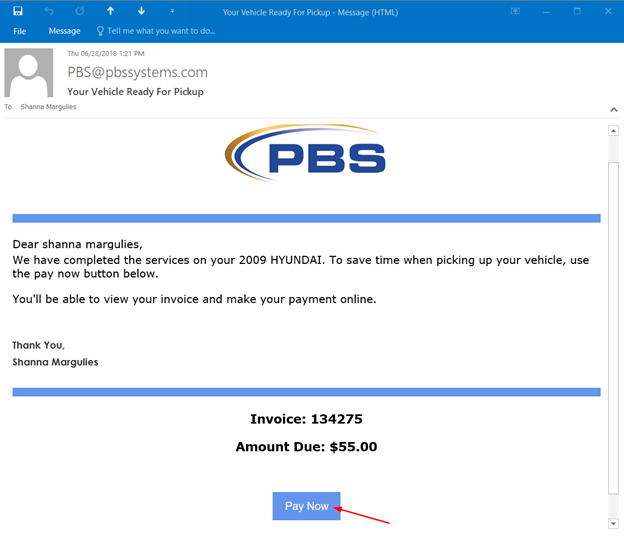The image size is (624, 536).
Task: Open Ribbon Display Options button
Action: pos(515,11)
